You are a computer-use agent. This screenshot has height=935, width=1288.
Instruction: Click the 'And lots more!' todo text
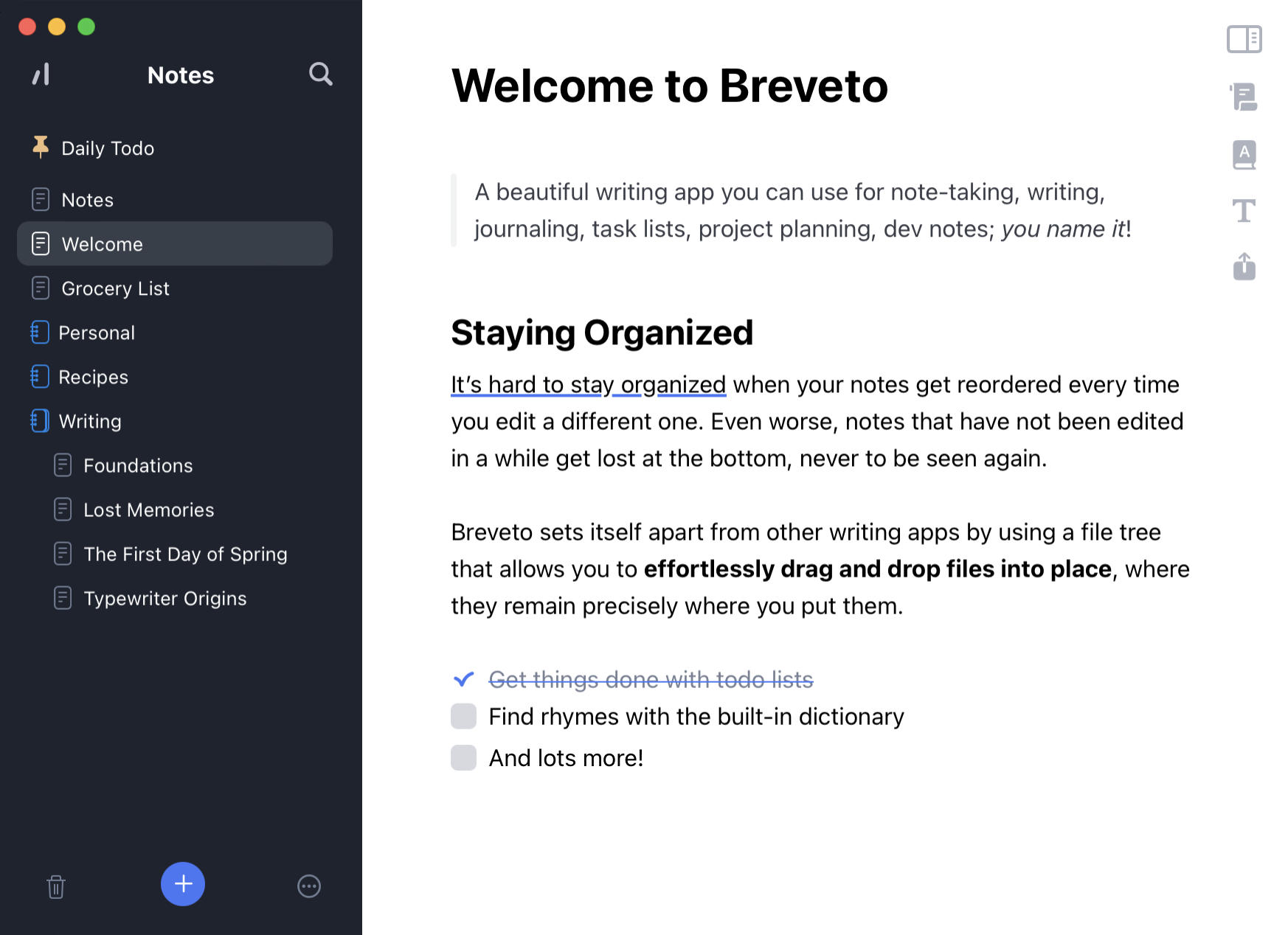coord(566,757)
